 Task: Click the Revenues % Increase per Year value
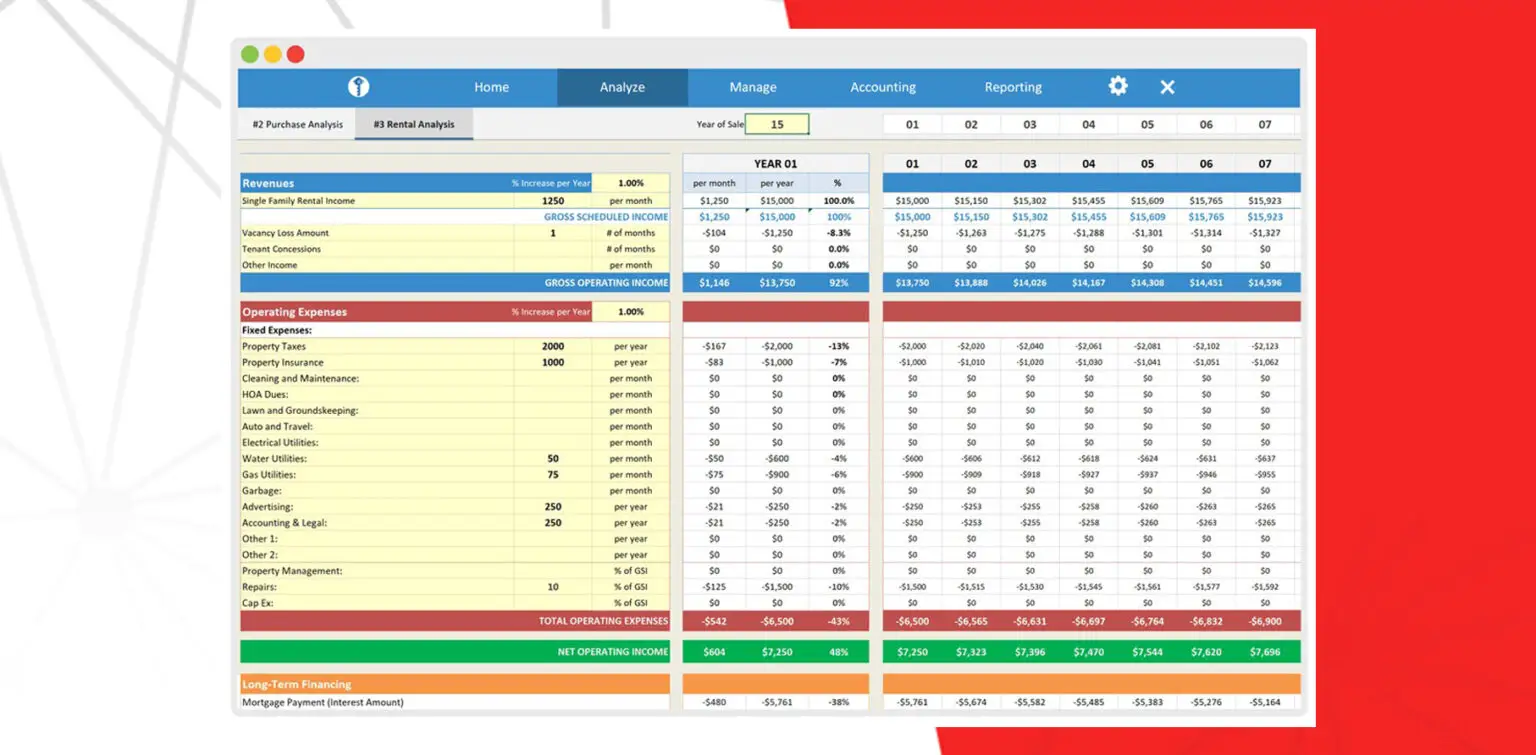click(631, 183)
